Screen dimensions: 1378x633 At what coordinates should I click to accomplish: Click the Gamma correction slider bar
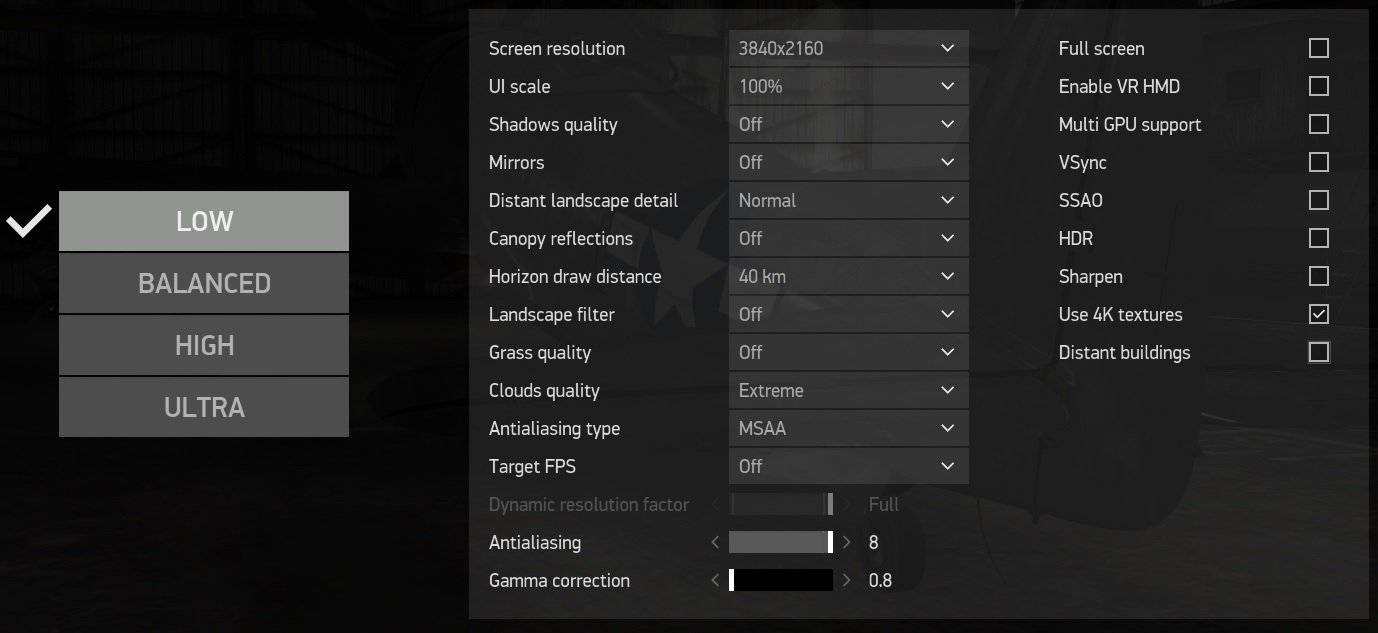coord(781,580)
